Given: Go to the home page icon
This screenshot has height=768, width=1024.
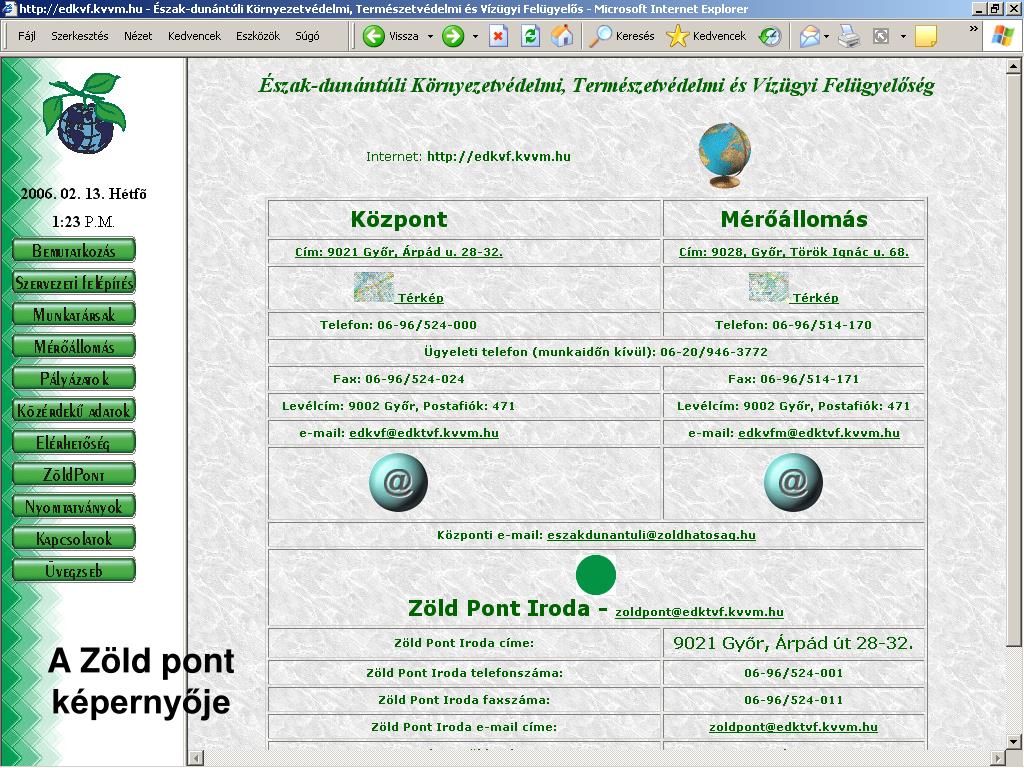Looking at the screenshot, I should (563, 36).
